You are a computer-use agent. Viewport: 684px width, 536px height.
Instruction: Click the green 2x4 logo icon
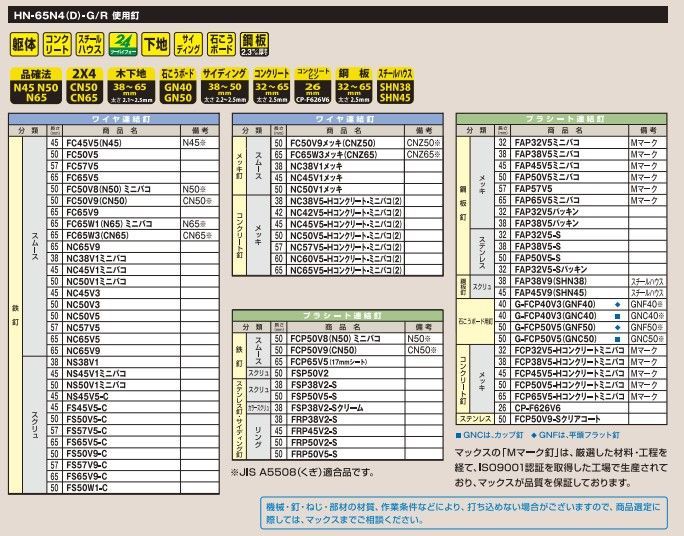(x=122, y=44)
